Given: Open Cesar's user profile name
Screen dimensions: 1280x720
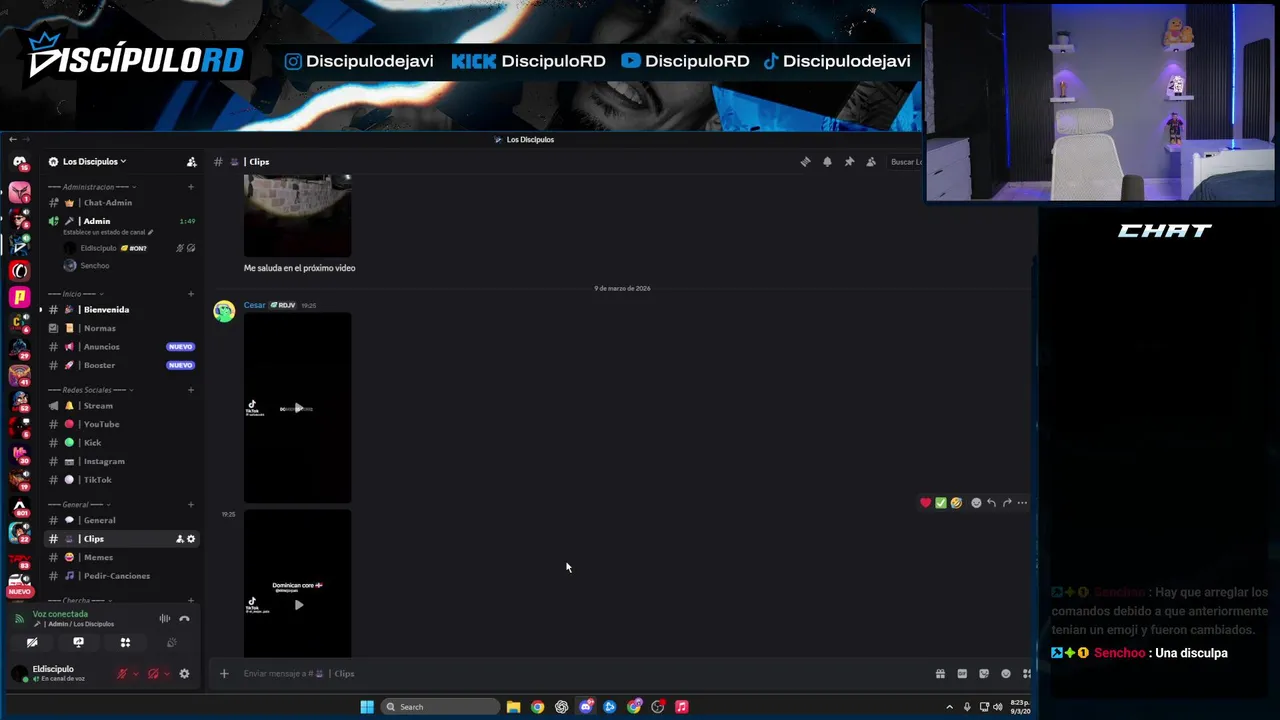Looking at the screenshot, I should [255, 305].
